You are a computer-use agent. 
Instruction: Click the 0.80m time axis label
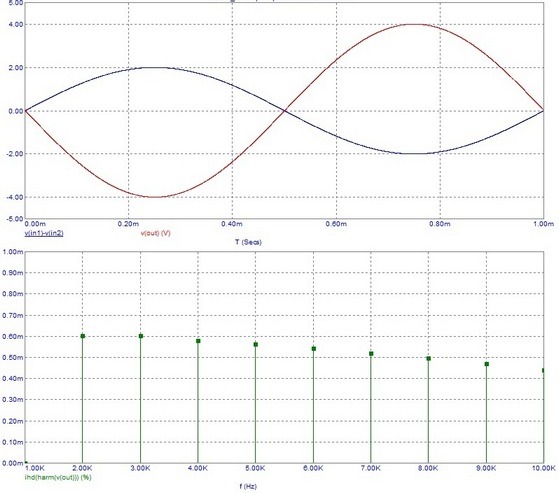click(x=440, y=224)
